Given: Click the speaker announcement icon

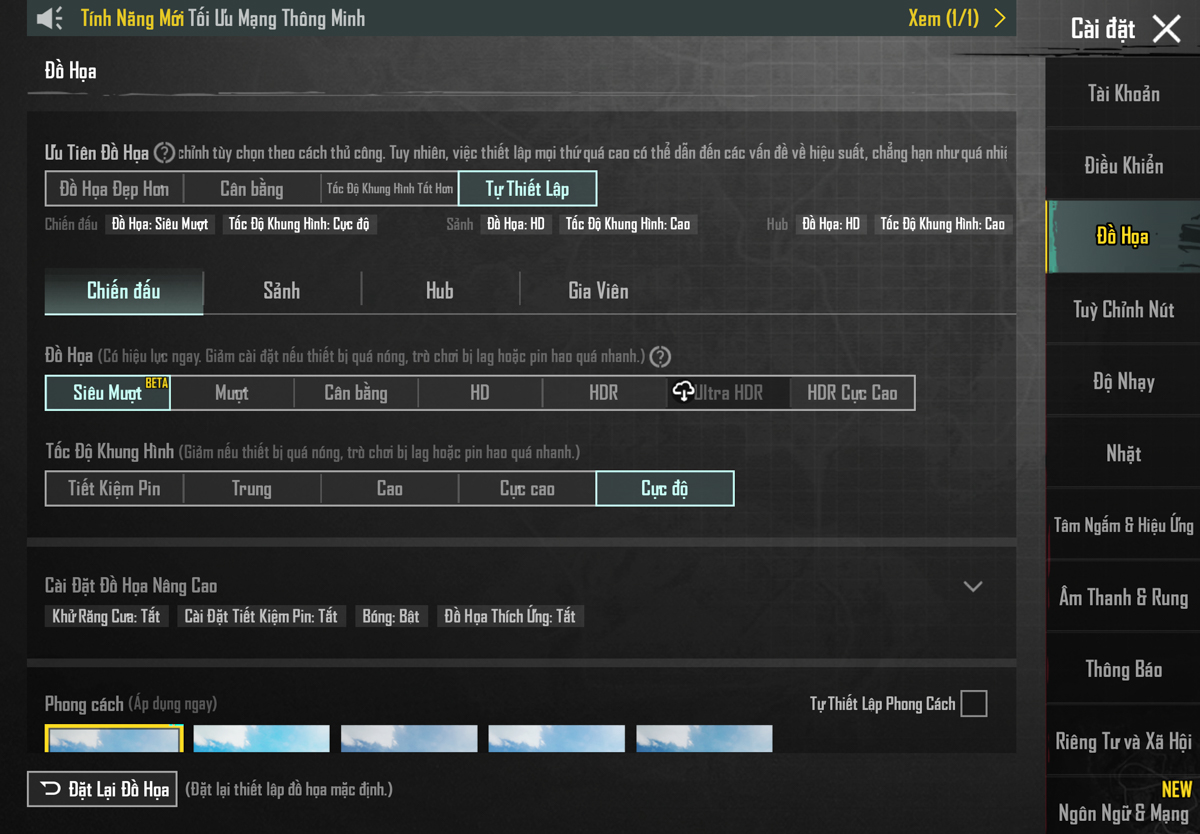Looking at the screenshot, I should click(x=49, y=18).
